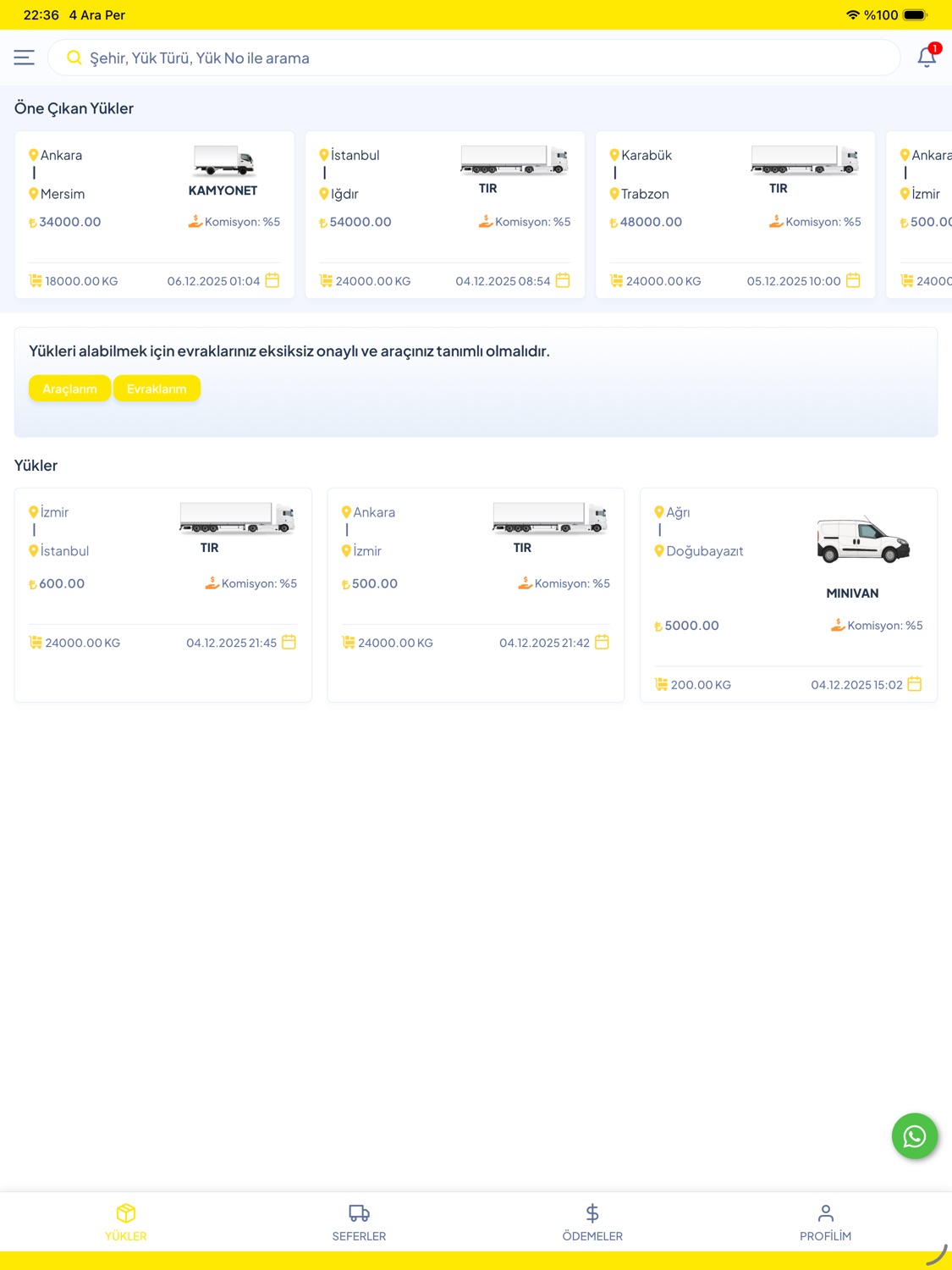Tap Mersim destination text
The width and height of the screenshot is (952, 1270).
[63, 194]
